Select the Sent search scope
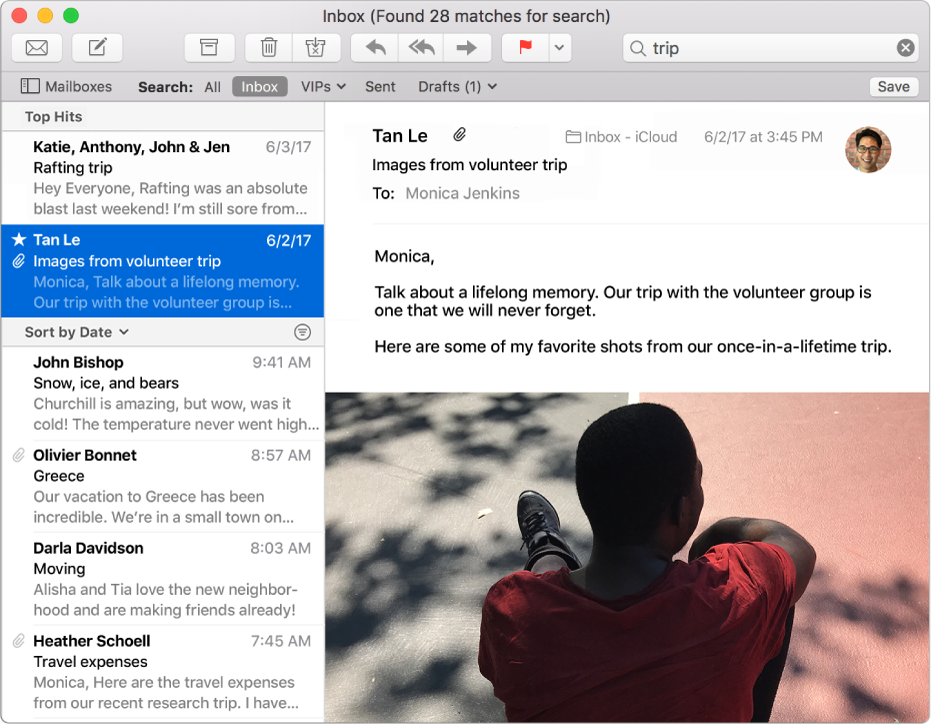Screen dimensions: 934x724 coord(380,87)
